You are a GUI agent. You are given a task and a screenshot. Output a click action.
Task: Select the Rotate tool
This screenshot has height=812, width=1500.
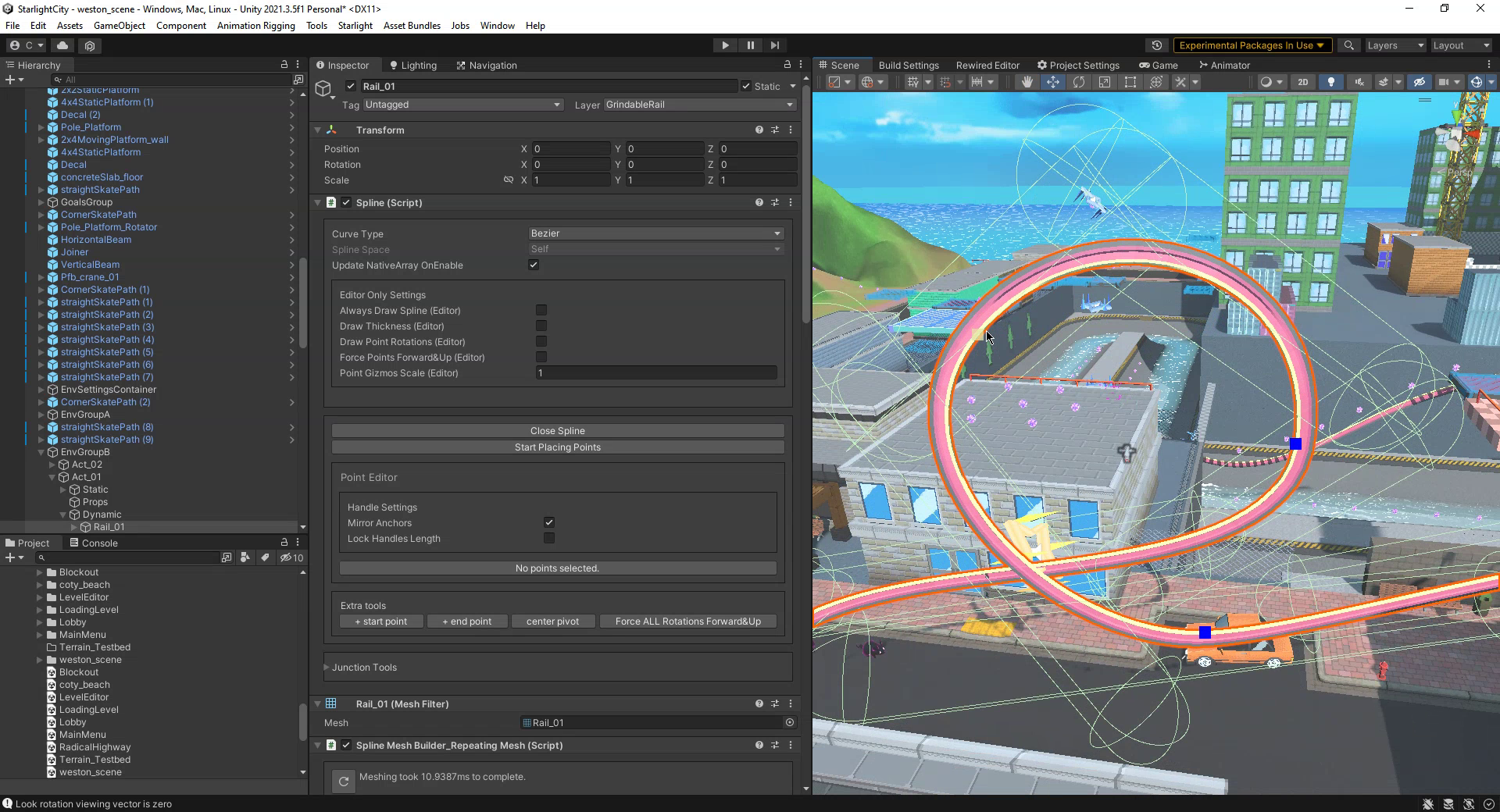[1078, 82]
